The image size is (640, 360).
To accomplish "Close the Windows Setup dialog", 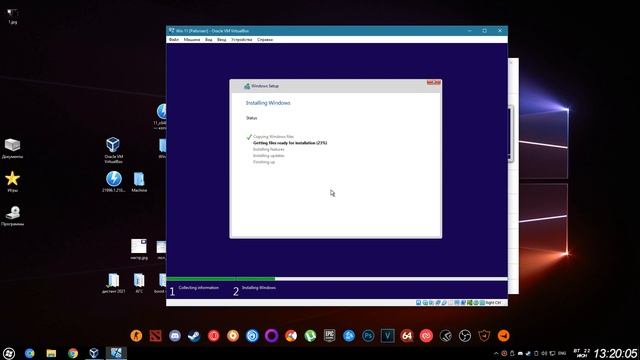I will pyautogui.click(x=433, y=82).
